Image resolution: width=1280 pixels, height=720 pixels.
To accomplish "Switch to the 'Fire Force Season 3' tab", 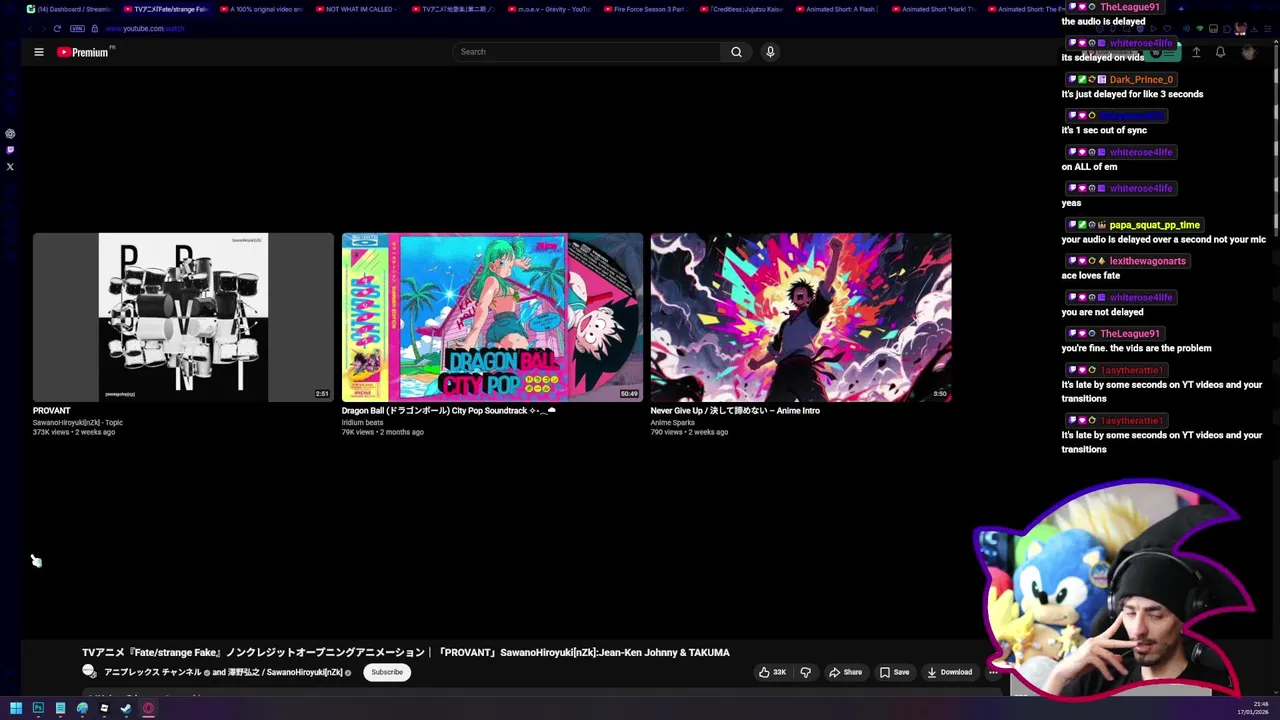I will (x=646, y=9).
